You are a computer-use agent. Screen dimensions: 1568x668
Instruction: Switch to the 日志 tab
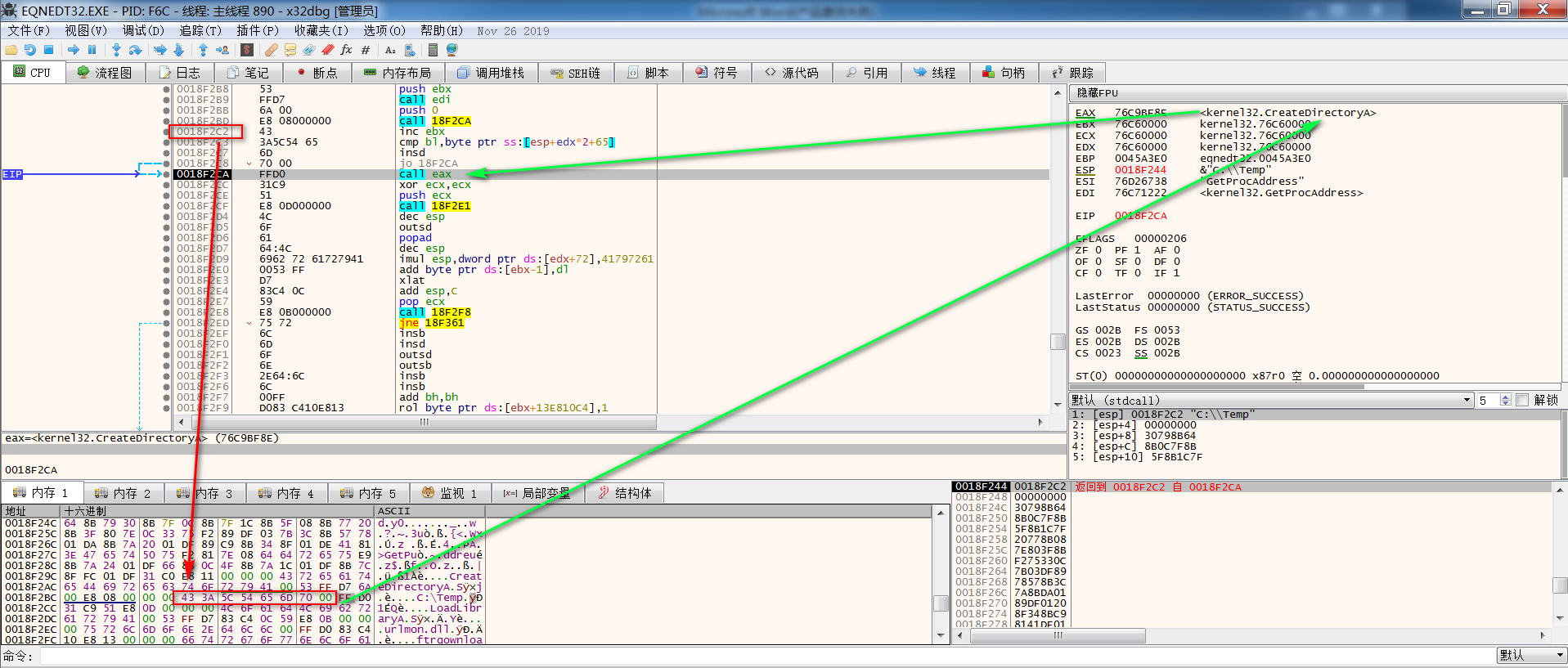pos(180,73)
